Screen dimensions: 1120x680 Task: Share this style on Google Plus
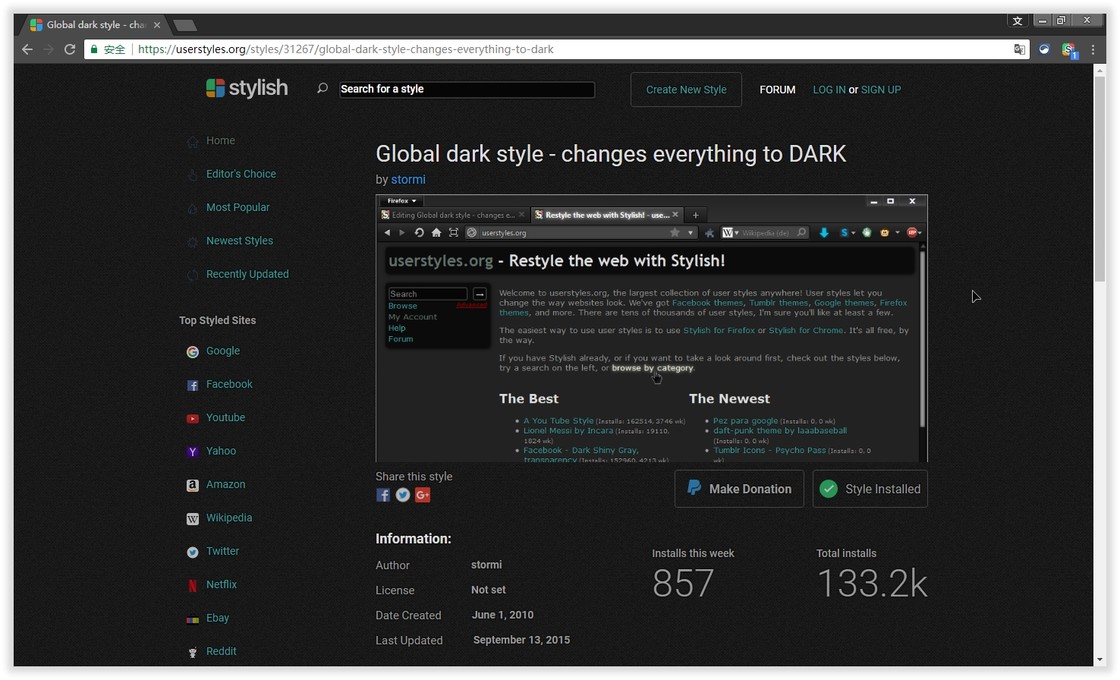423,495
